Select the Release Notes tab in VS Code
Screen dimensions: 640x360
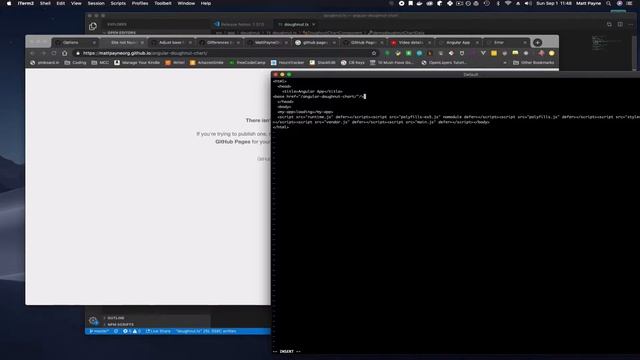242,24
